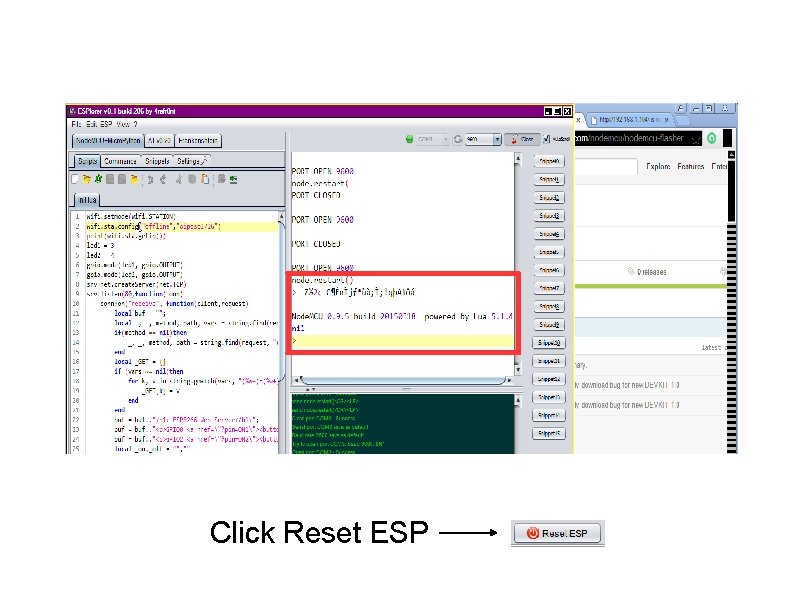The image size is (794, 595).
Task: Select the Scripts tab
Action: click(x=87, y=161)
